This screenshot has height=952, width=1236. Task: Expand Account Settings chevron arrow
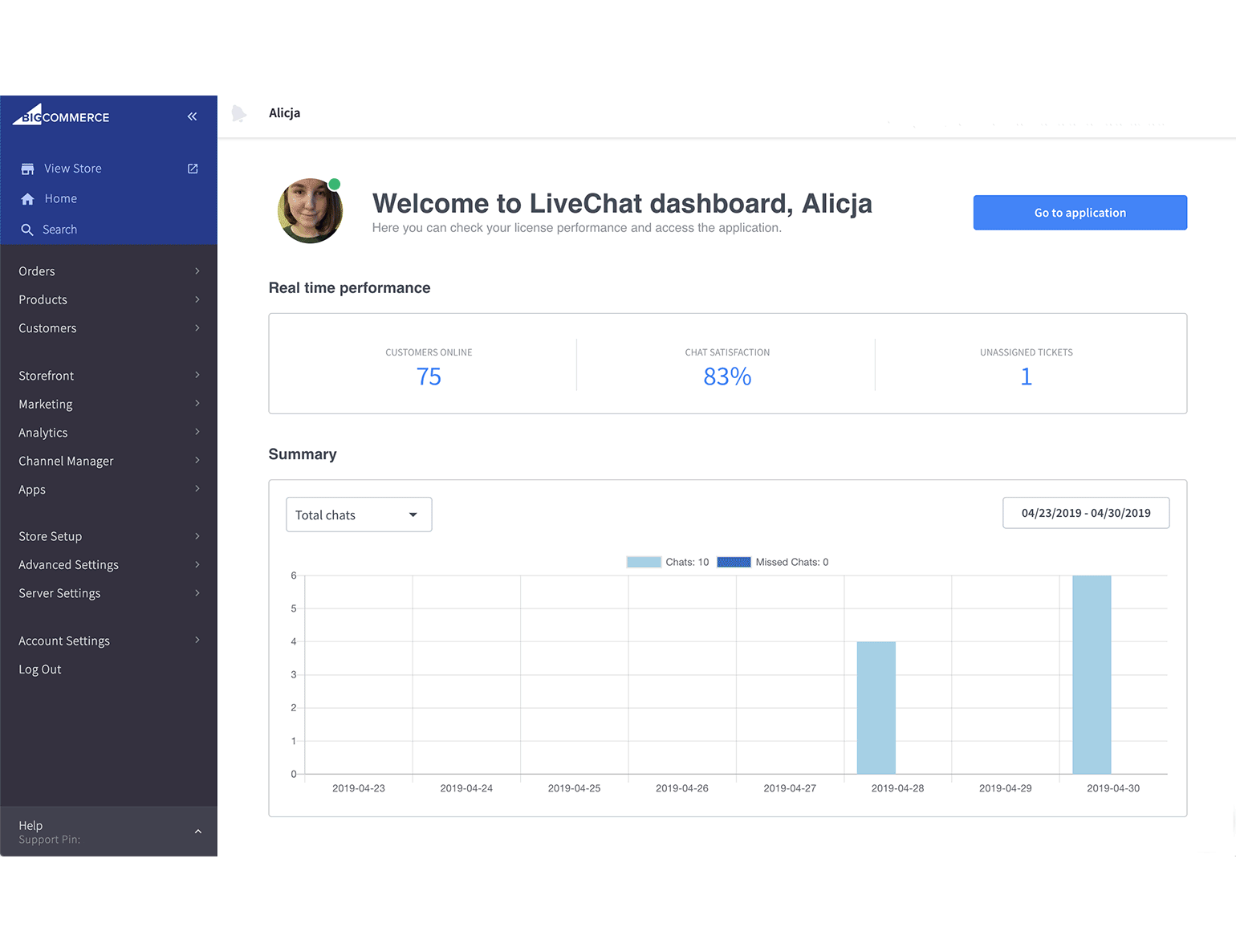(197, 640)
